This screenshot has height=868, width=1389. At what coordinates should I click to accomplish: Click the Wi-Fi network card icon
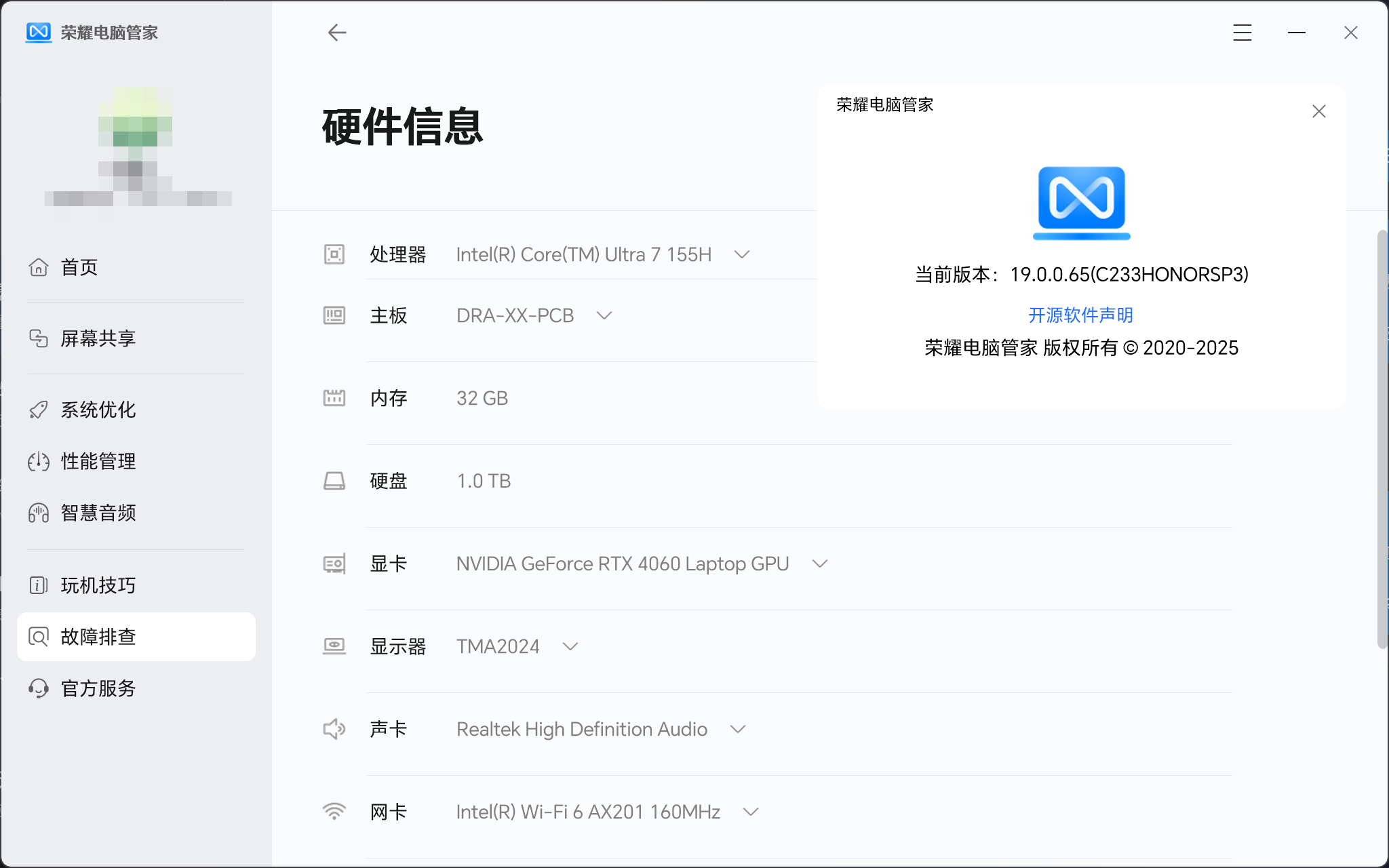(334, 811)
